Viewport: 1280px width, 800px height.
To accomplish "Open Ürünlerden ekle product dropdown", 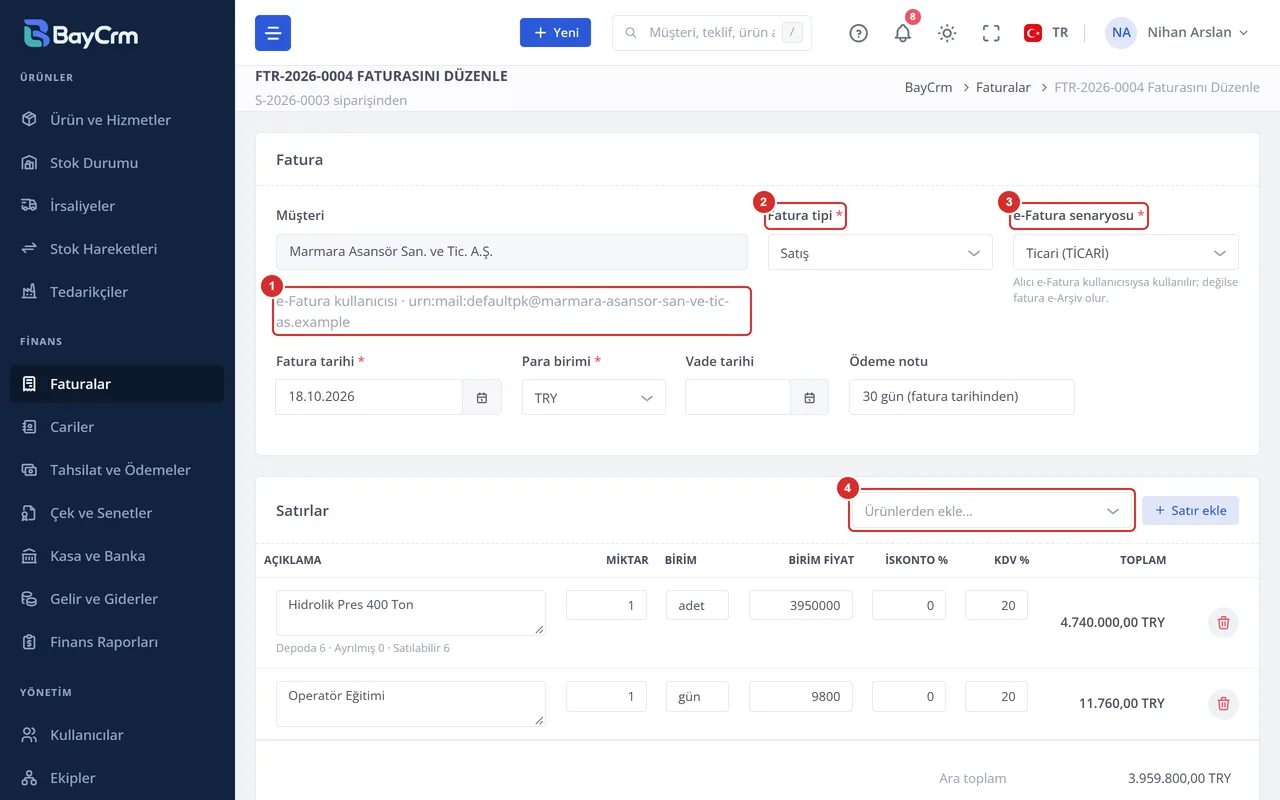I will [991, 511].
